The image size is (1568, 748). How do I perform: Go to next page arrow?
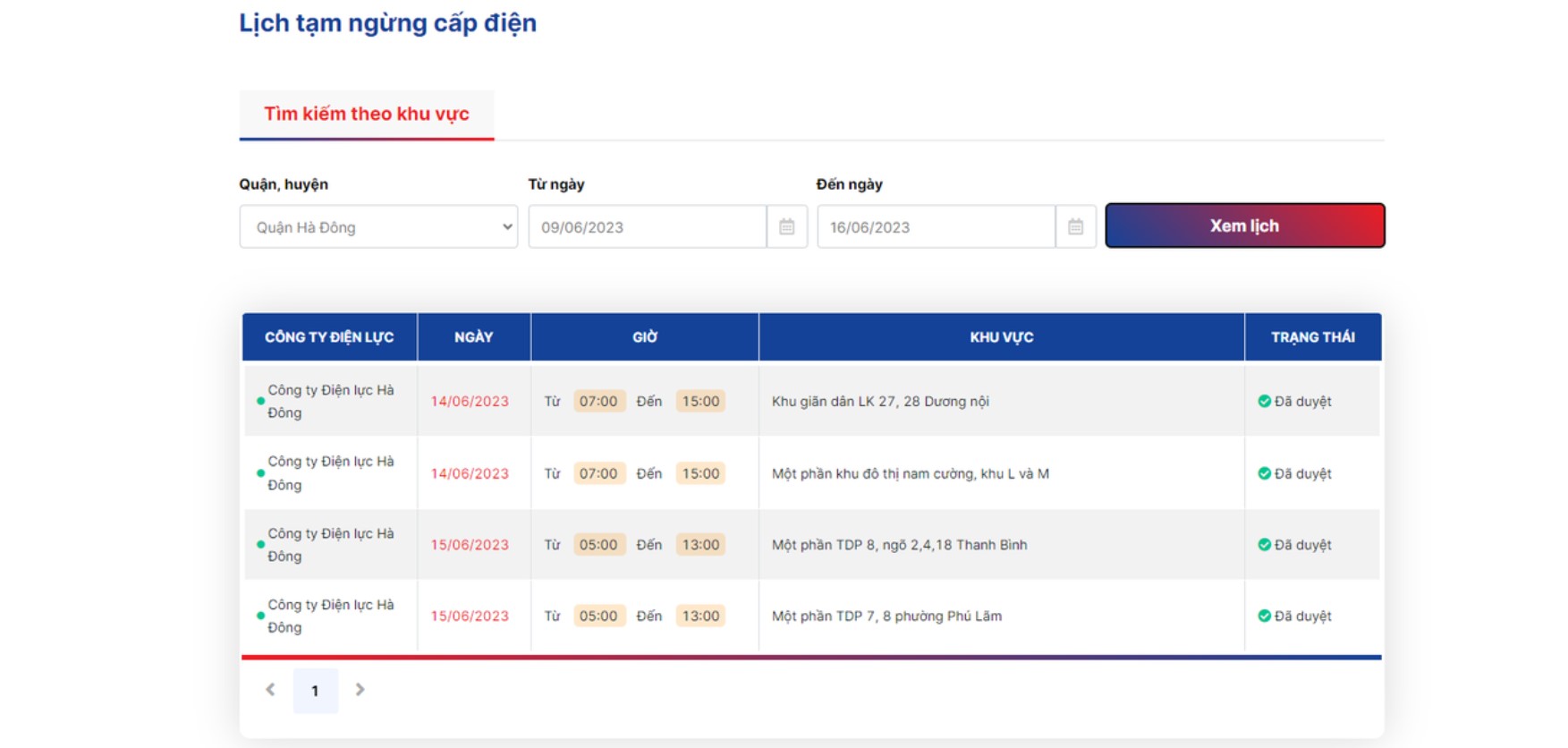(360, 690)
